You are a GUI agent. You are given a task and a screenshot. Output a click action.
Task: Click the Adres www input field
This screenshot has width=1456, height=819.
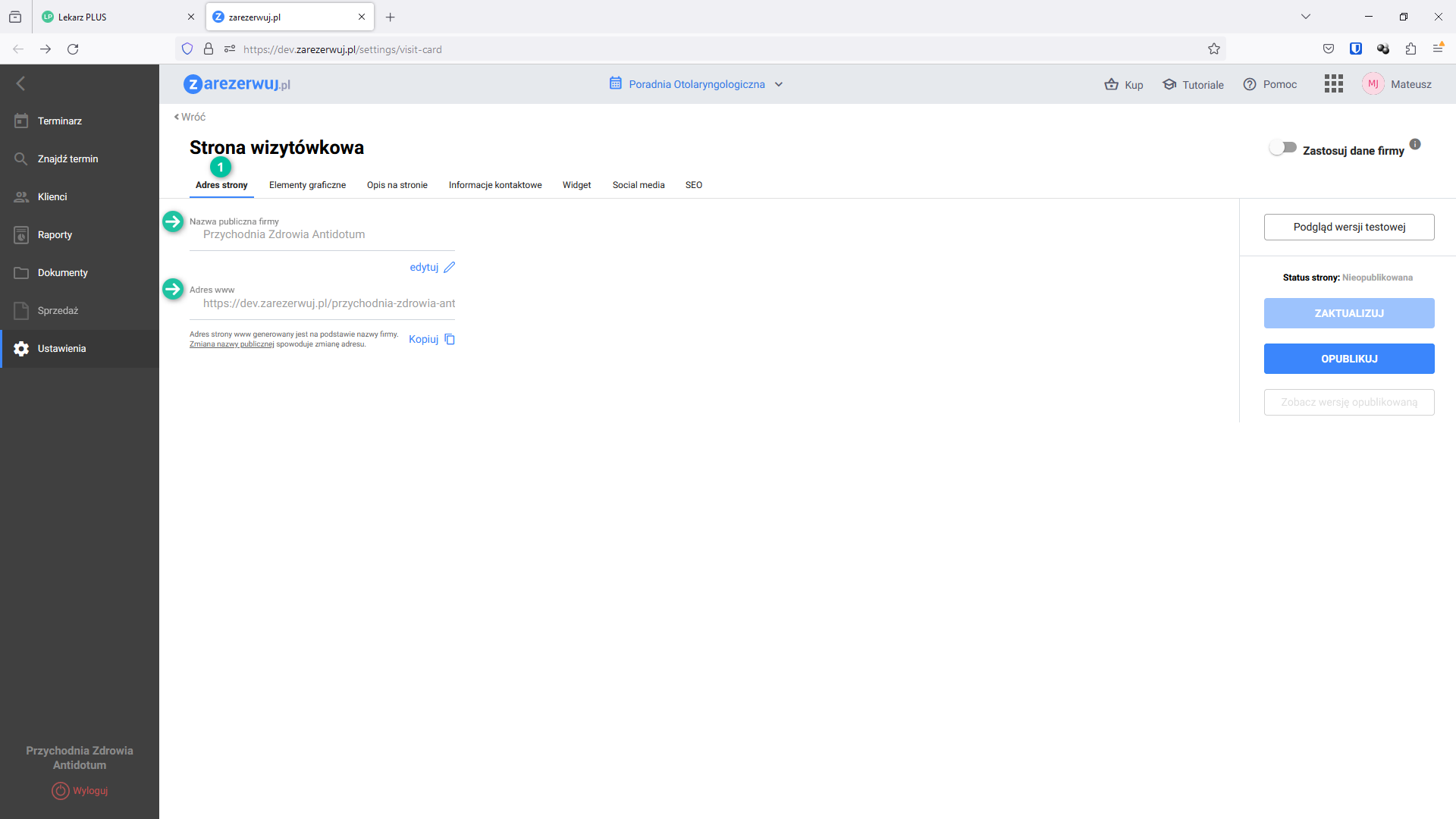click(328, 303)
